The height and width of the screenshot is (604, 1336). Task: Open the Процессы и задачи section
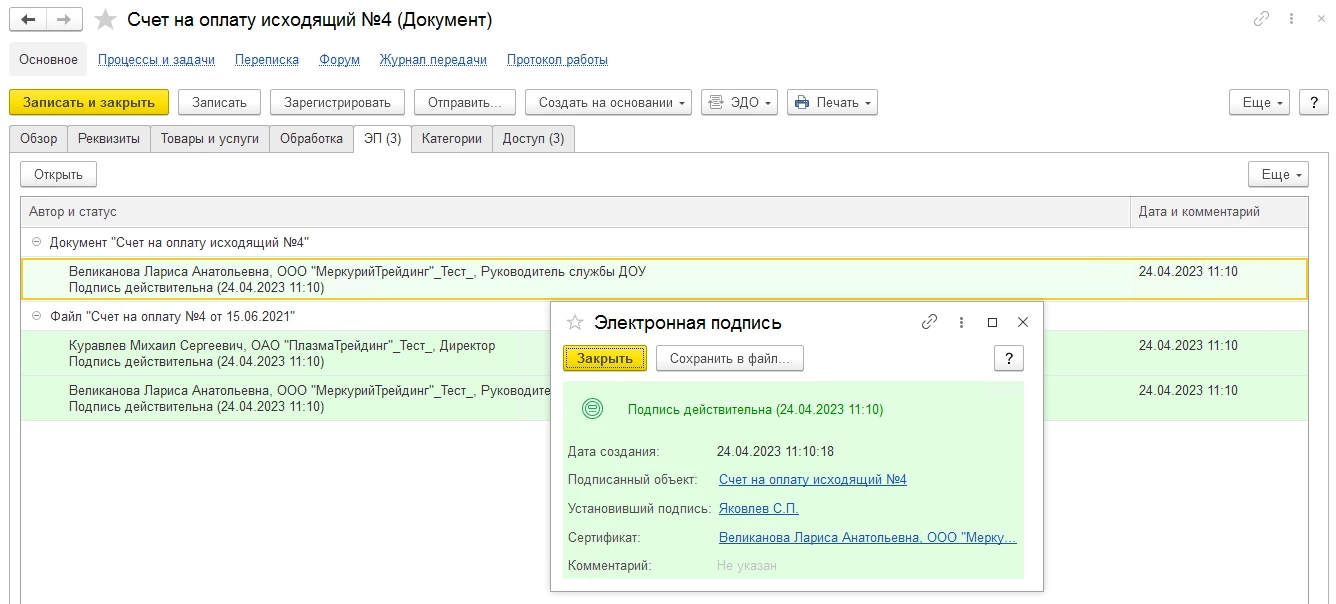point(156,60)
